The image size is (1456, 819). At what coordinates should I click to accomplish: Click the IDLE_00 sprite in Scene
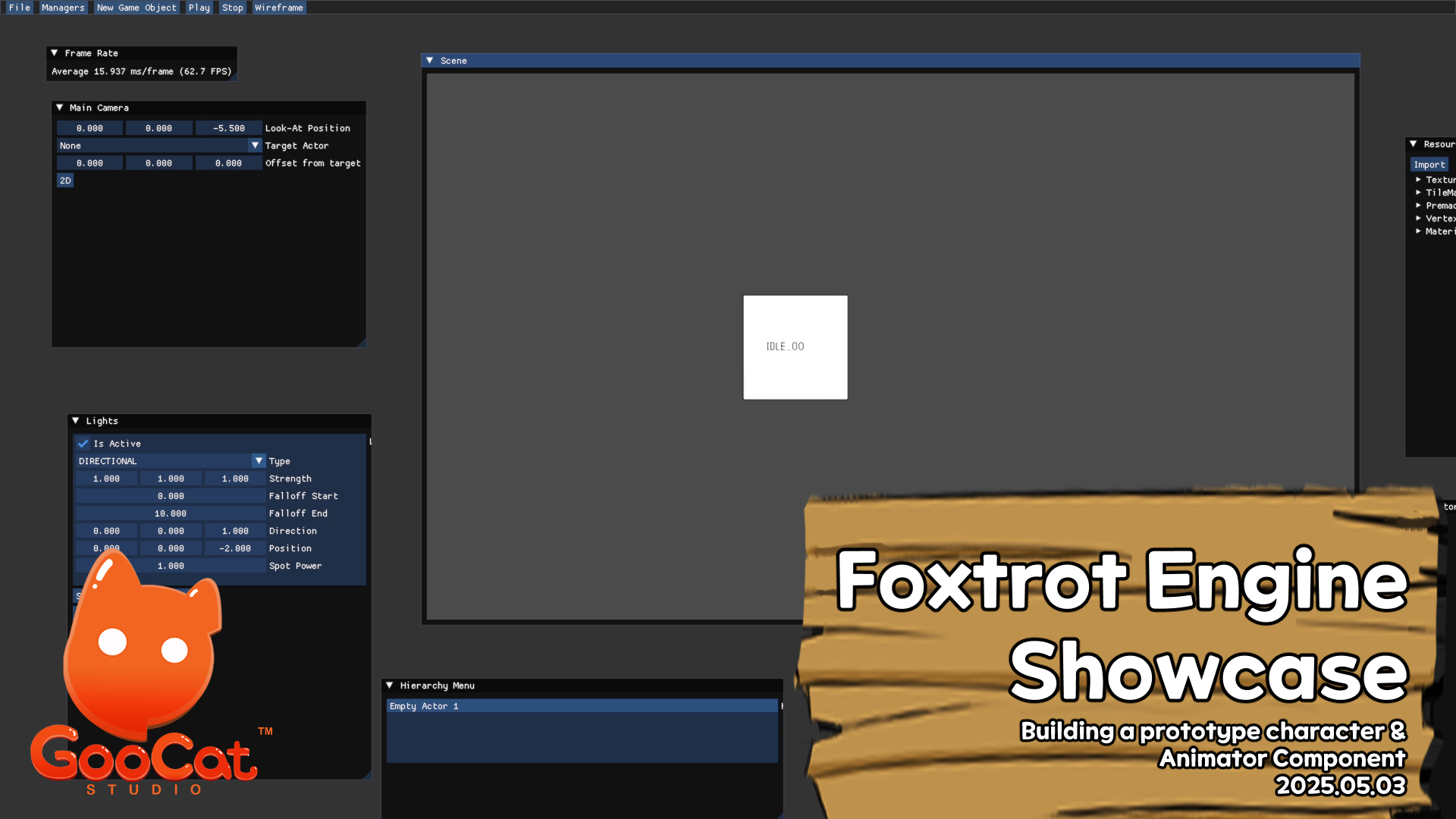795,347
